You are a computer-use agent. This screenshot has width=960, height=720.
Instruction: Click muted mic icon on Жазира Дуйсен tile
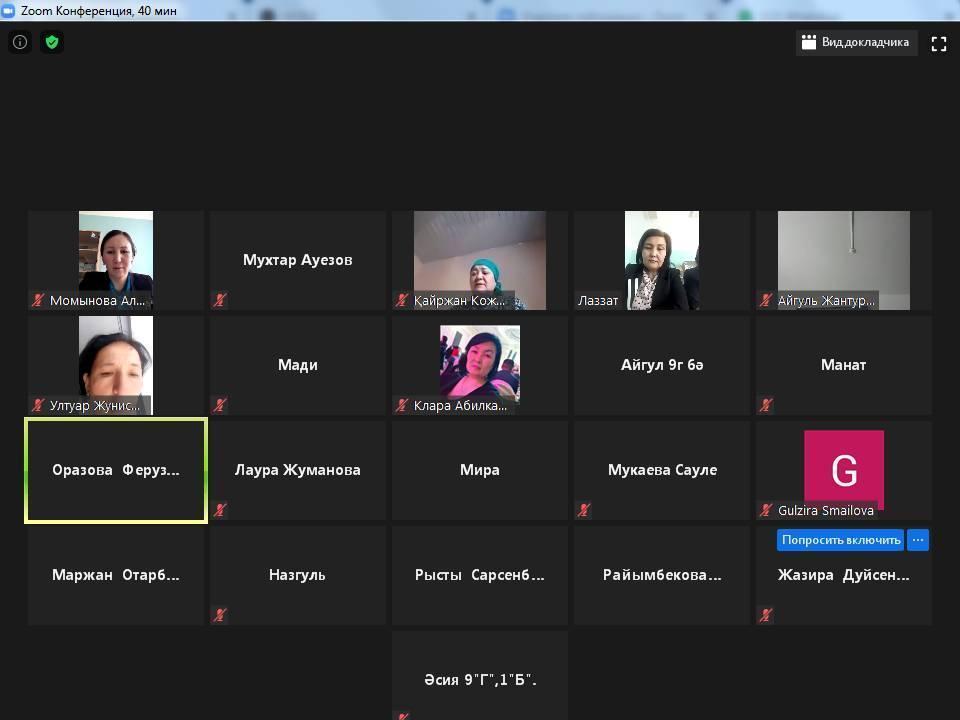click(x=766, y=615)
